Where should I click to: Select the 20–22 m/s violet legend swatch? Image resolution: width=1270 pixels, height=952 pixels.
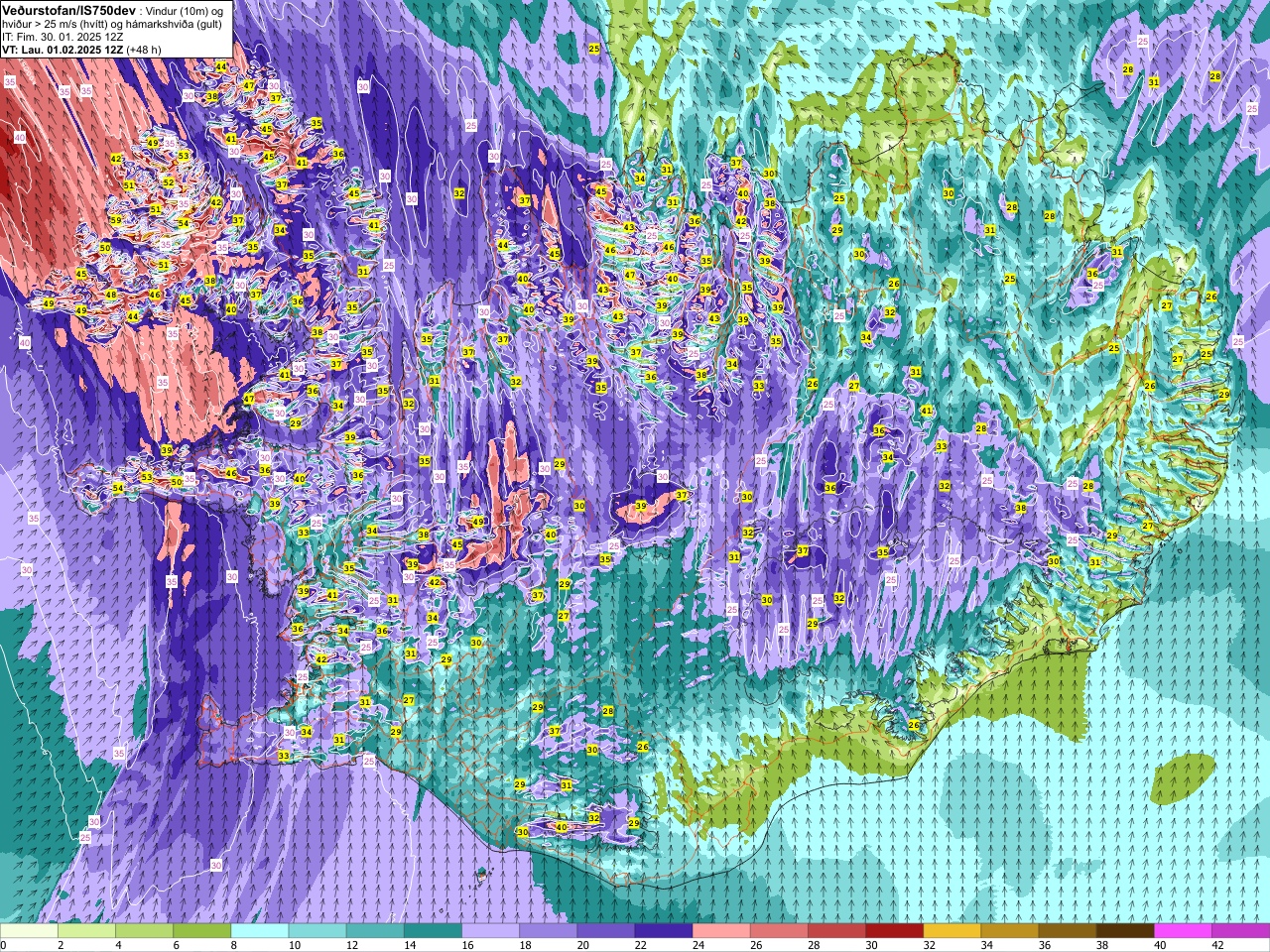point(606,931)
